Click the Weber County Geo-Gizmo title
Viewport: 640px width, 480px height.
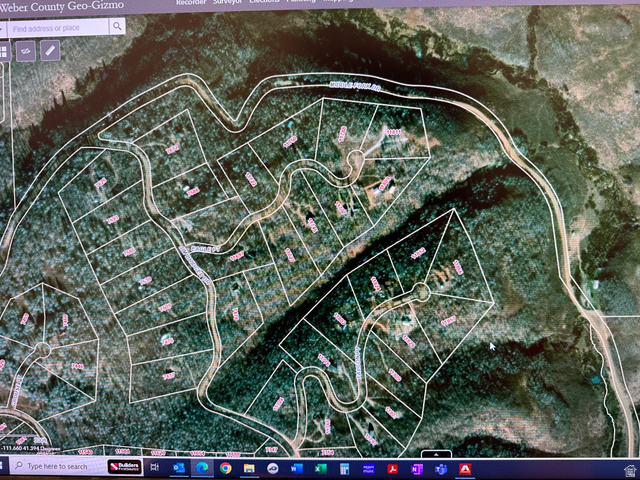62,6
